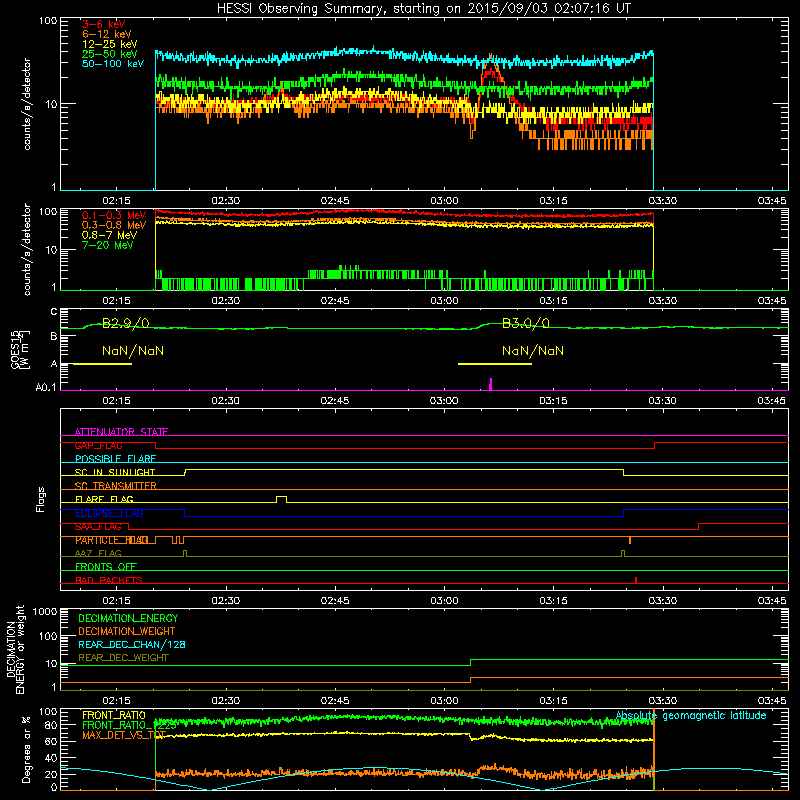Select the yellow FRONT_RATIO legend label
Screen dimensions: 800x800
[114, 715]
